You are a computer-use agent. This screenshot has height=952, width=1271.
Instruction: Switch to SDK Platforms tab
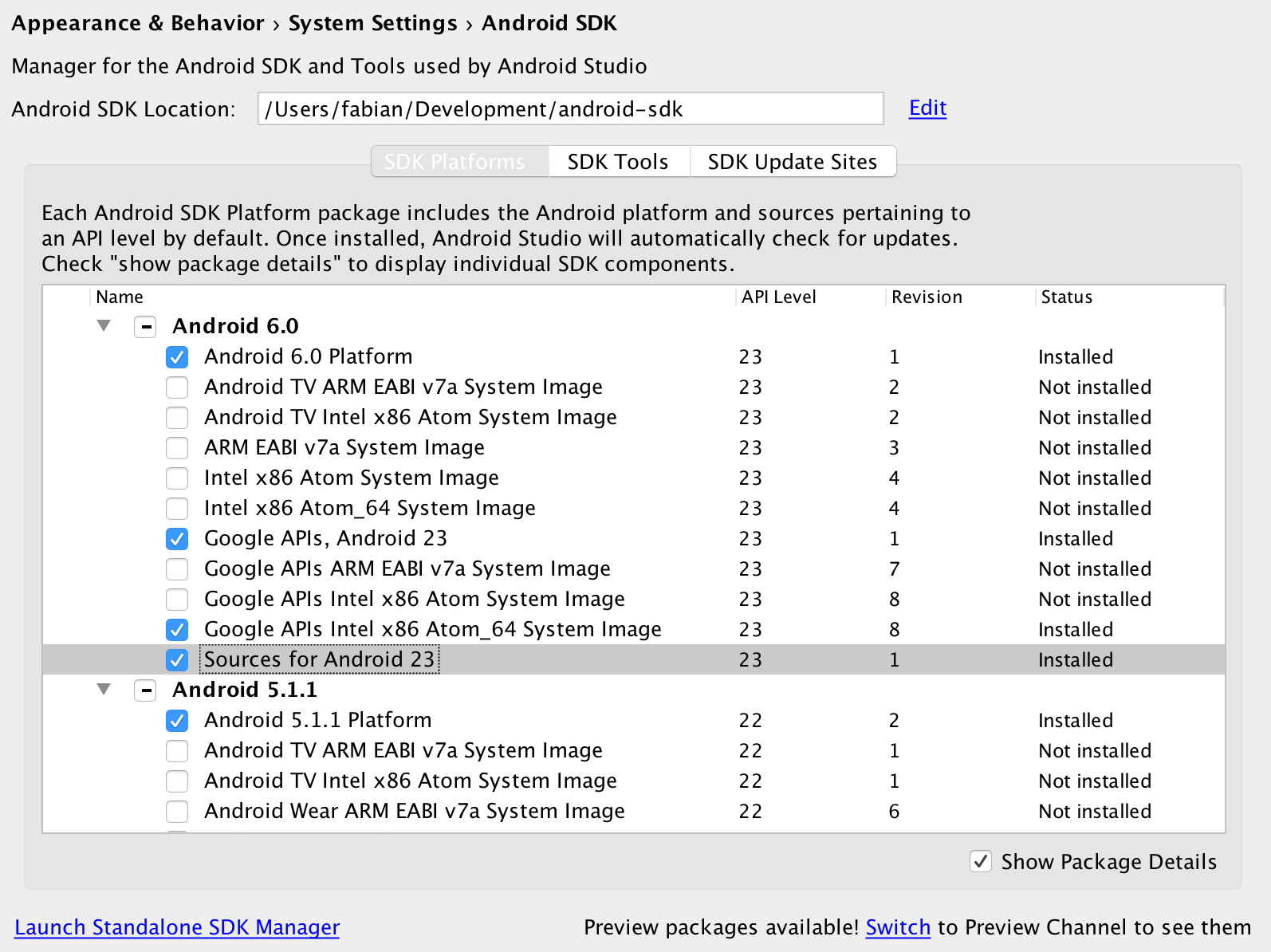coord(460,161)
